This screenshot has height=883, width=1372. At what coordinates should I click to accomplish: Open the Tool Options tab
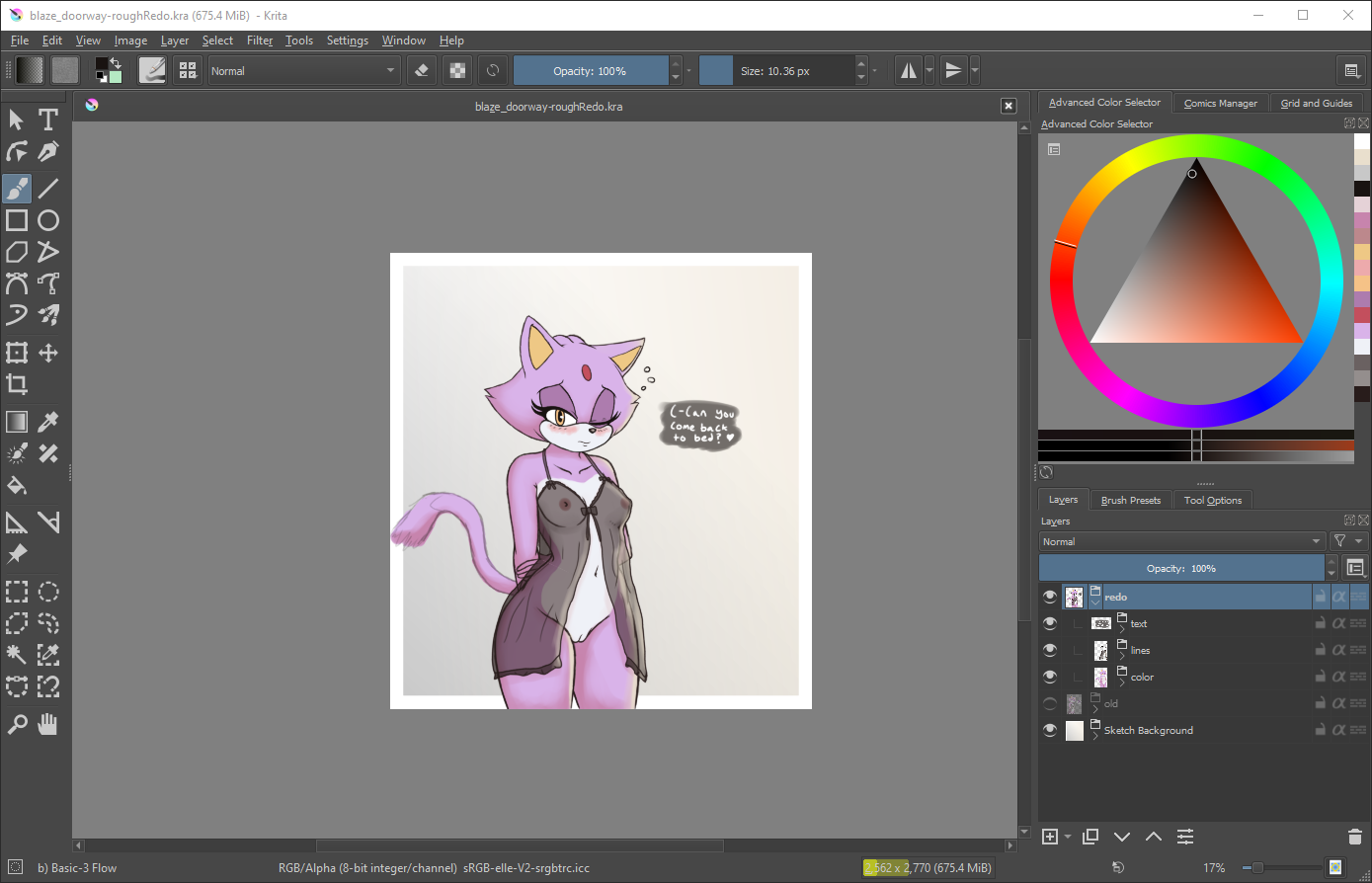[x=1212, y=500]
